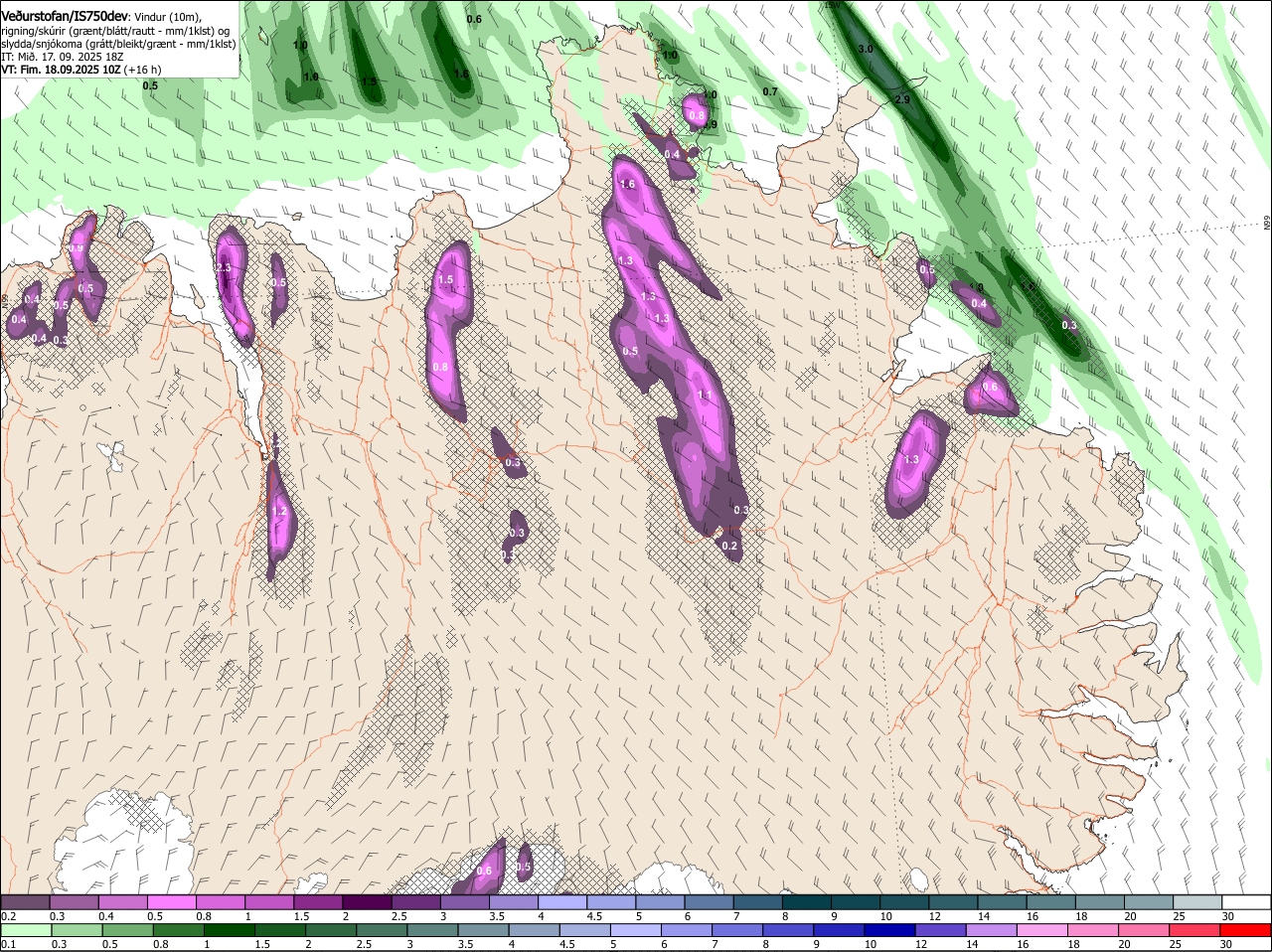Image resolution: width=1272 pixels, height=952 pixels.
Task: Select the snow legend swatch between 0.2 and 0.3
Action: point(25,902)
